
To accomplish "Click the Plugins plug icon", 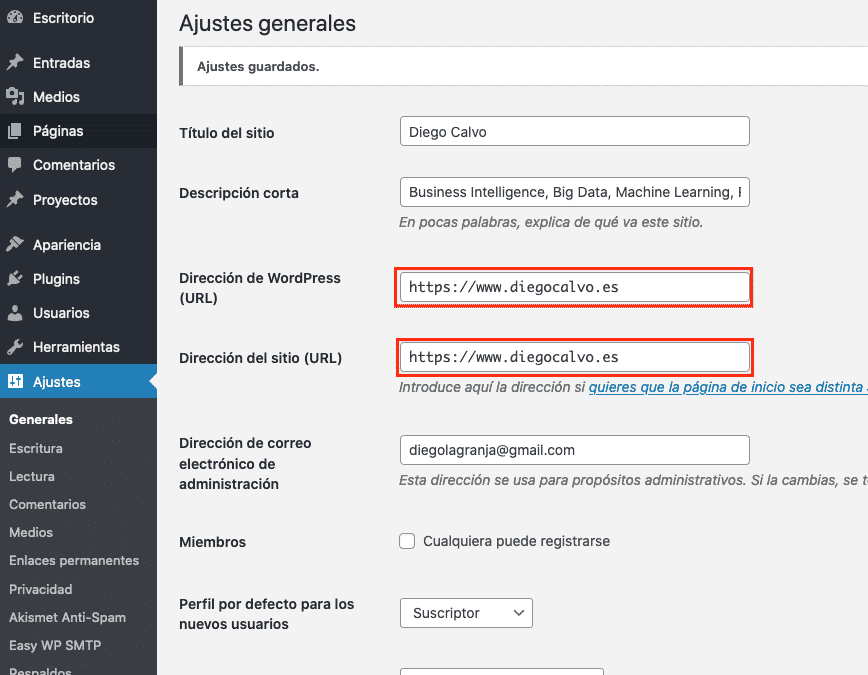I will (15, 279).
